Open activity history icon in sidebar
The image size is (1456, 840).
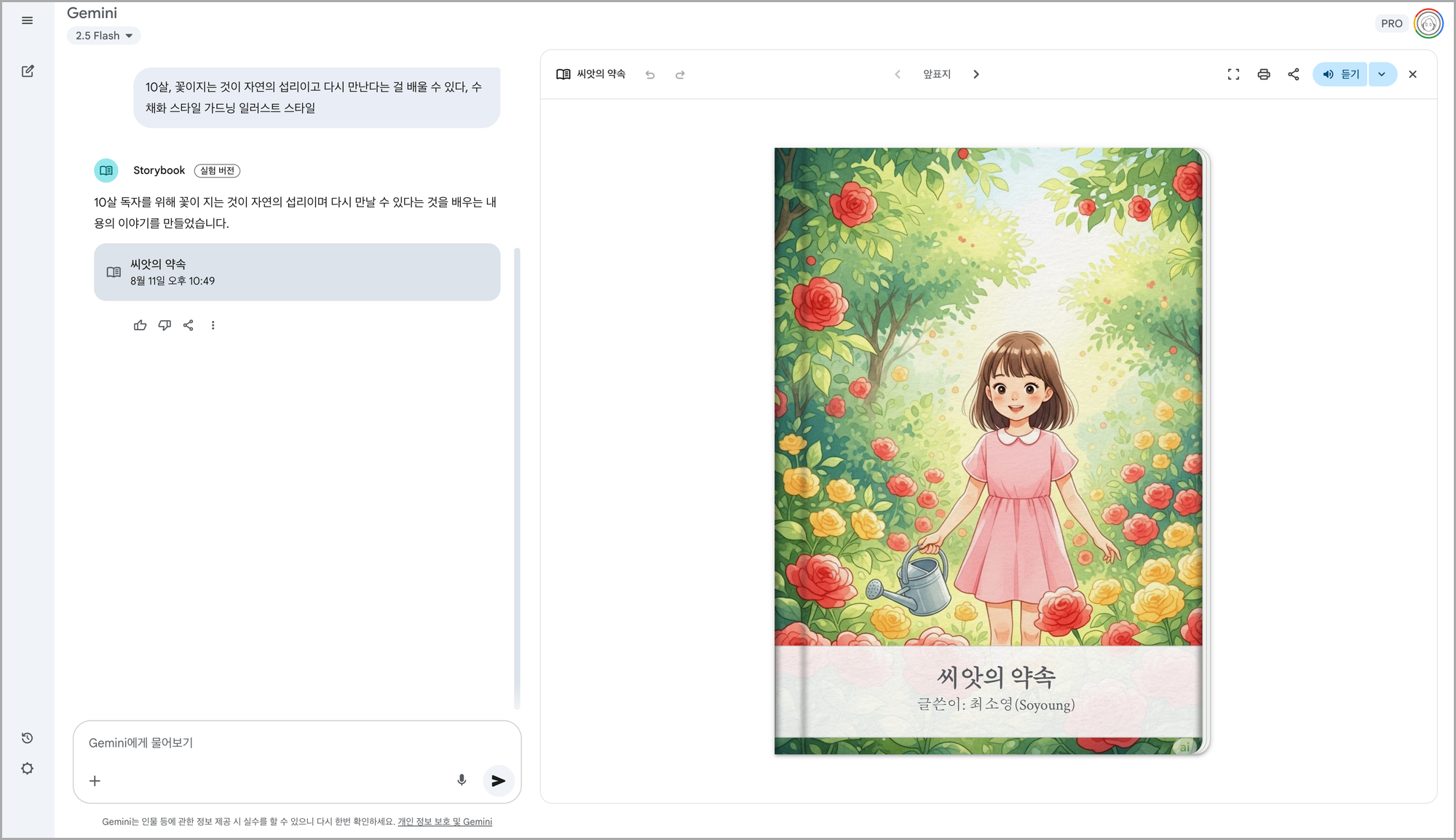[27, 738]
